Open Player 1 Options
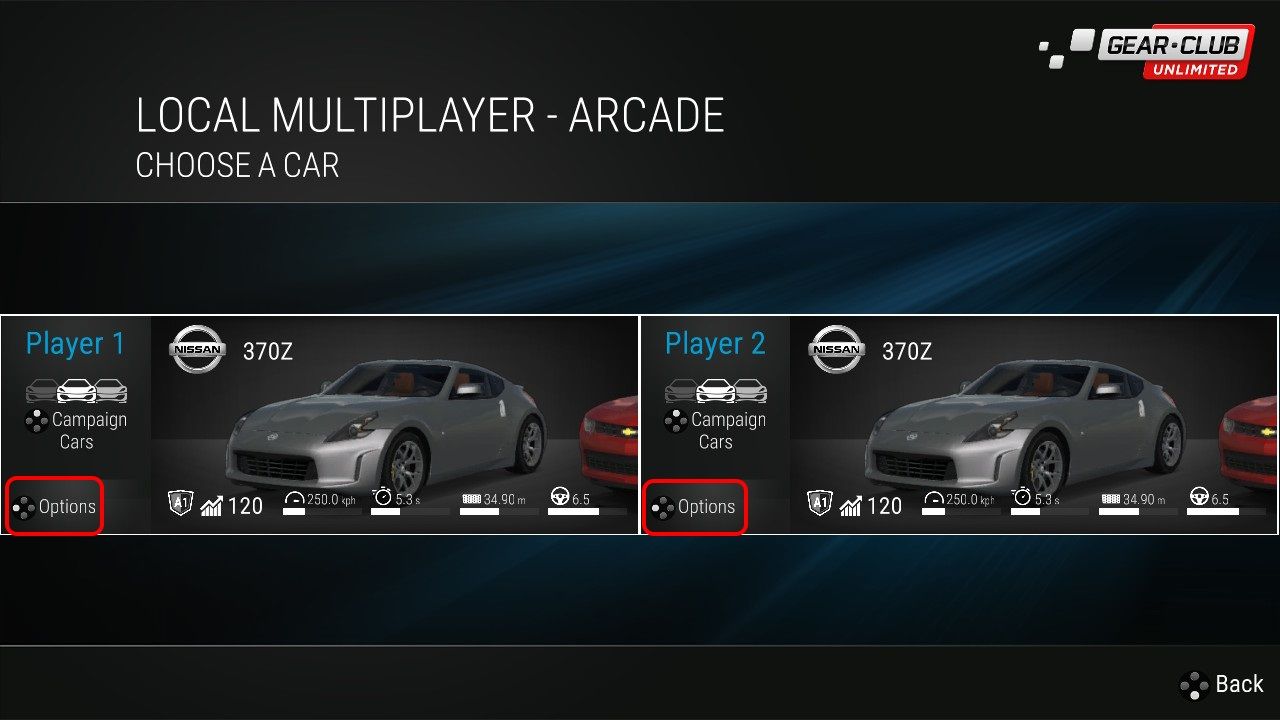1280x720 pixels. coord(55,507)
